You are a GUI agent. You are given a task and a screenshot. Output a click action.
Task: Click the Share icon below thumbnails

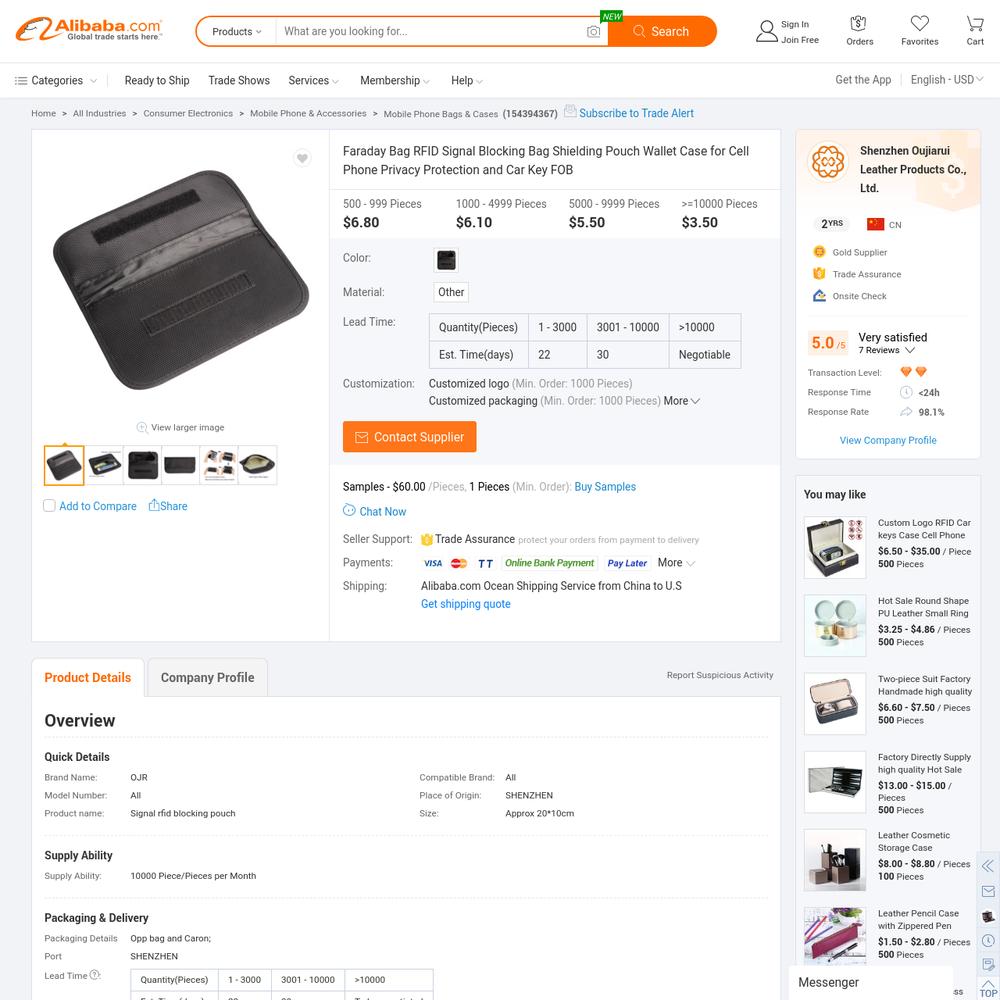[x=154, y=505]
